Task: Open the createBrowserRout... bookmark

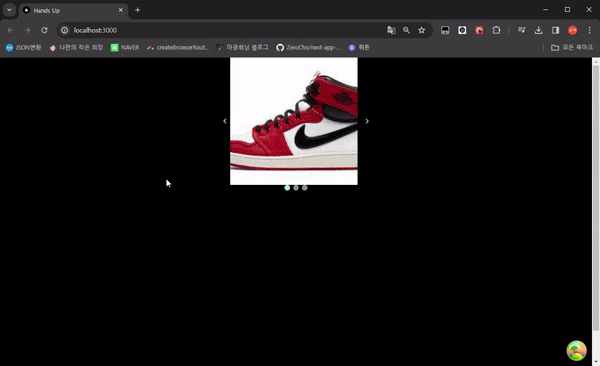Action: point(178,47)
